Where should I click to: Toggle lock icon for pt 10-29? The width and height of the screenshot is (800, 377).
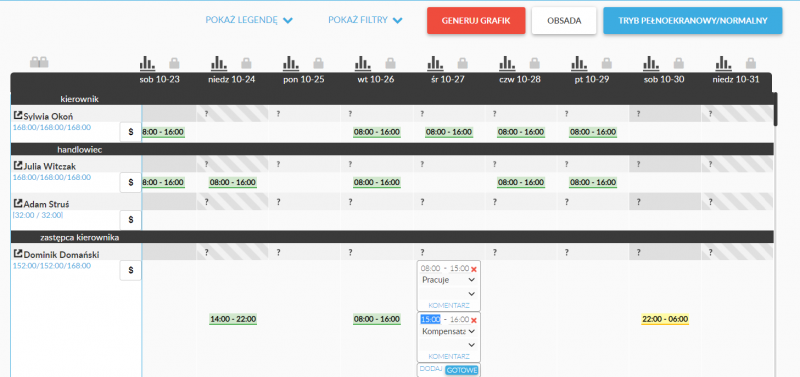click(x=606, y=63)
